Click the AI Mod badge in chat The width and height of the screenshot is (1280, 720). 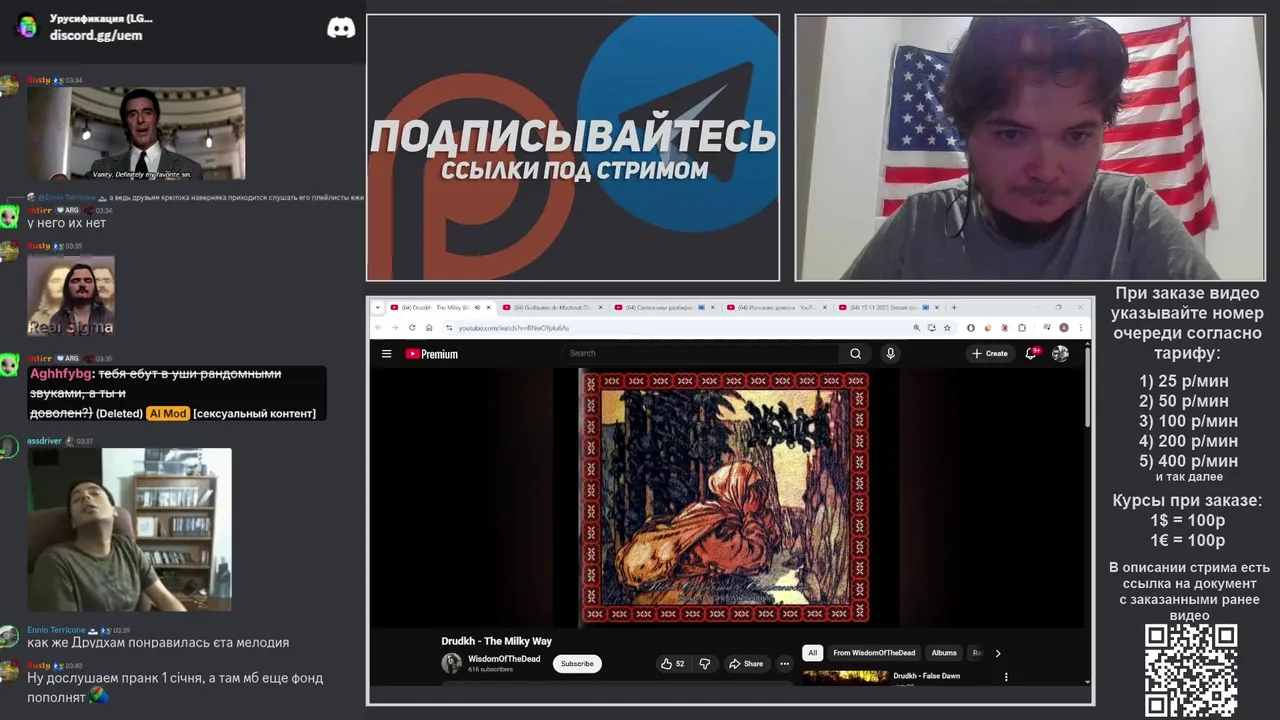[167, 413]
